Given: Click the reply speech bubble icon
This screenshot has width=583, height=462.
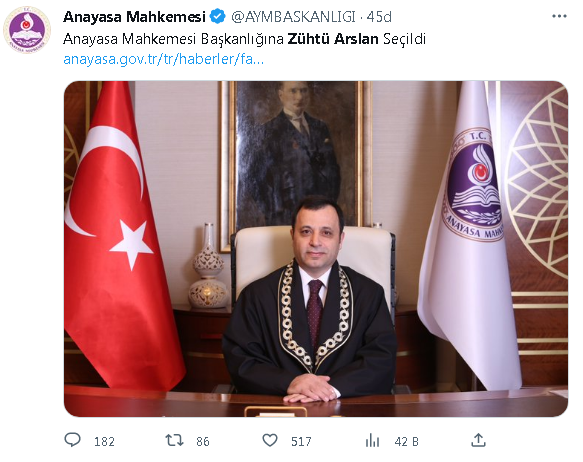Looking at the screenshot, I should coord(72,440).
